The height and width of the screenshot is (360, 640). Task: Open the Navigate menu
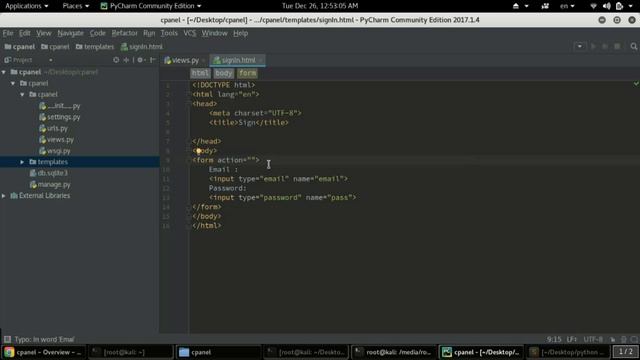pos(70,33)
